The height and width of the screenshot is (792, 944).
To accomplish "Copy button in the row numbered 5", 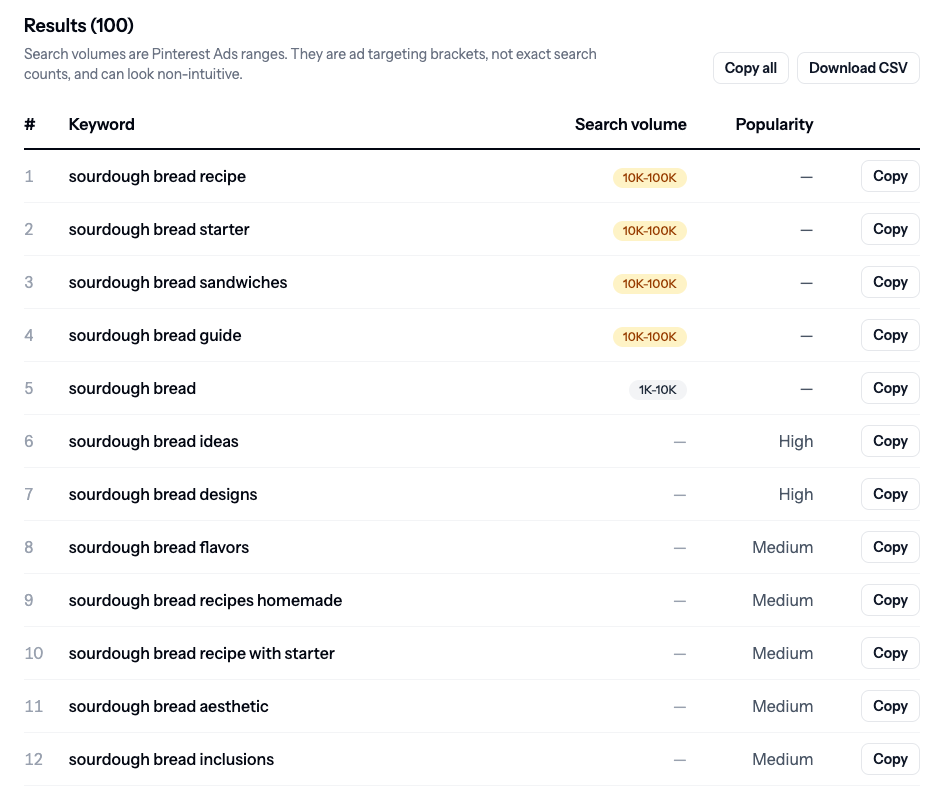I will coord(890,388).
